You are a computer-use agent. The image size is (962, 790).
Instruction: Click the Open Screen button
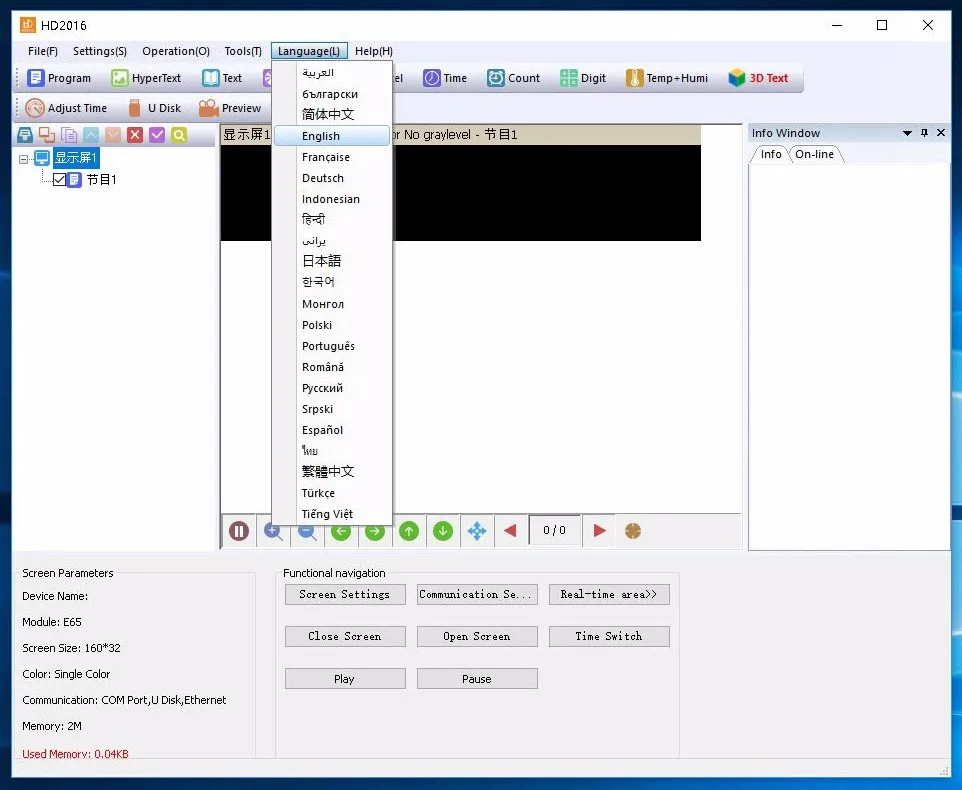click(x=477, y=637)
